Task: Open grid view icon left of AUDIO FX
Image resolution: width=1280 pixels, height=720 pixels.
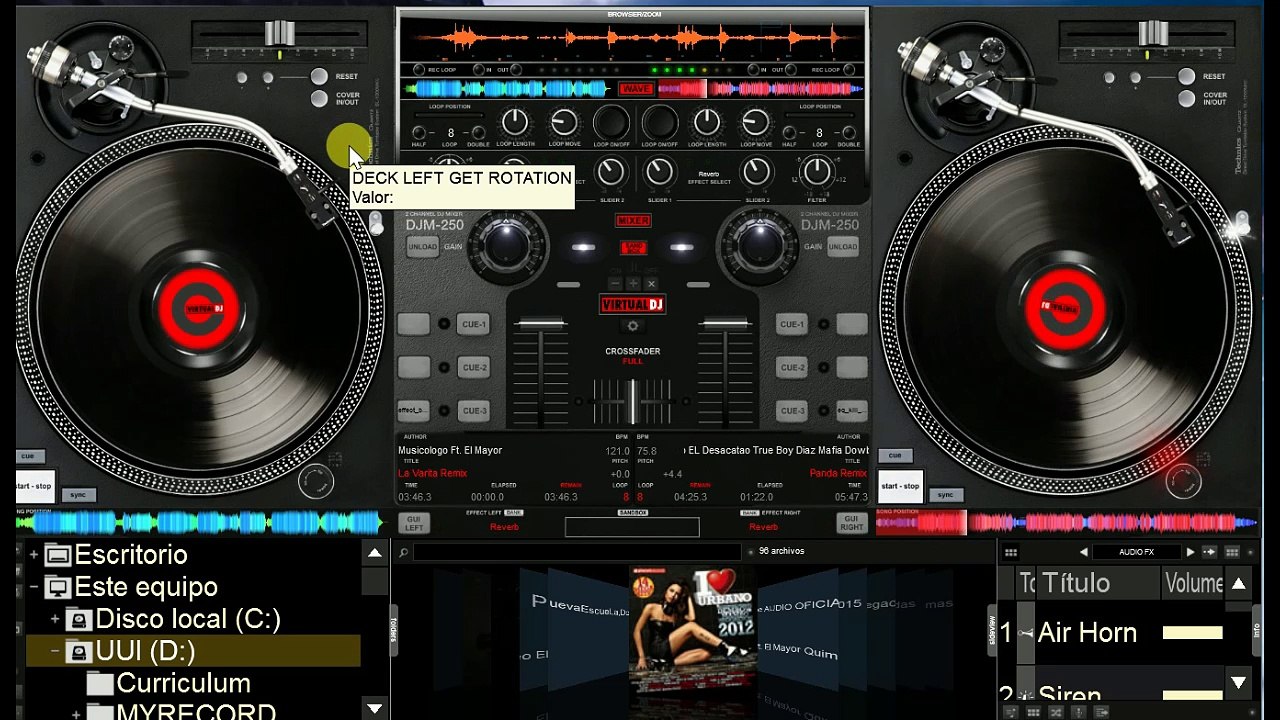Action: [1011, 552]
